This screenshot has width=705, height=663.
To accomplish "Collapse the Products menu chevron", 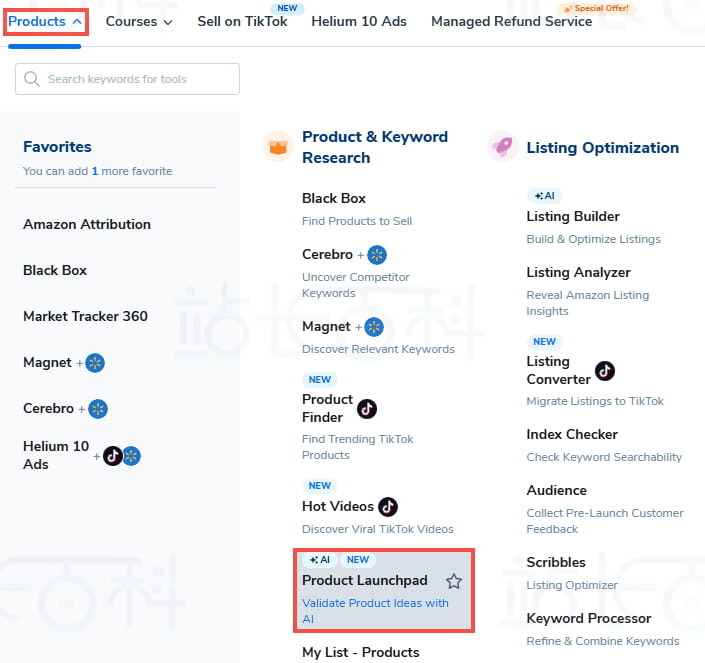I will [x=77, y=22].
